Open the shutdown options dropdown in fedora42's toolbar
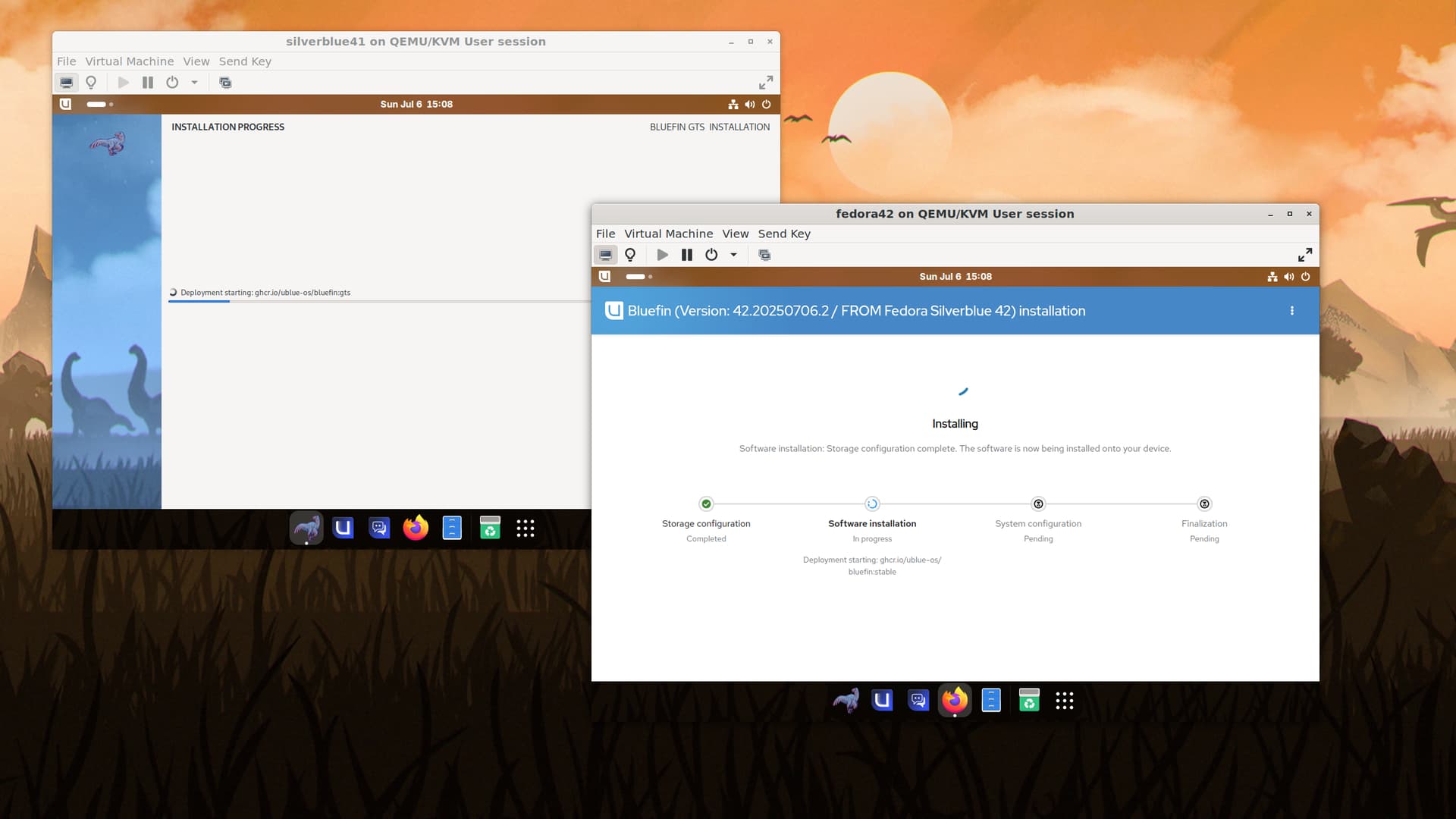The height and width of the screenshot is (819, 1456). click(733, 255)
